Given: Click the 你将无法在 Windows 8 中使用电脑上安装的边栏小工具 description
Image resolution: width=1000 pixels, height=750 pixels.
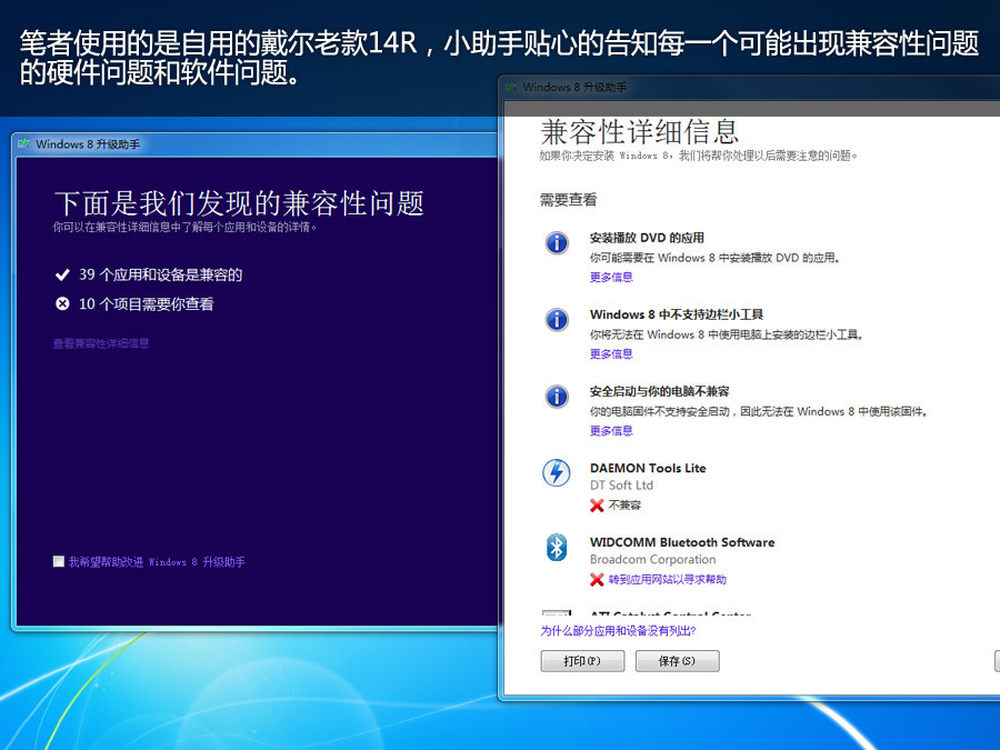Looking at the screenshot, I should tap(726, 334).
